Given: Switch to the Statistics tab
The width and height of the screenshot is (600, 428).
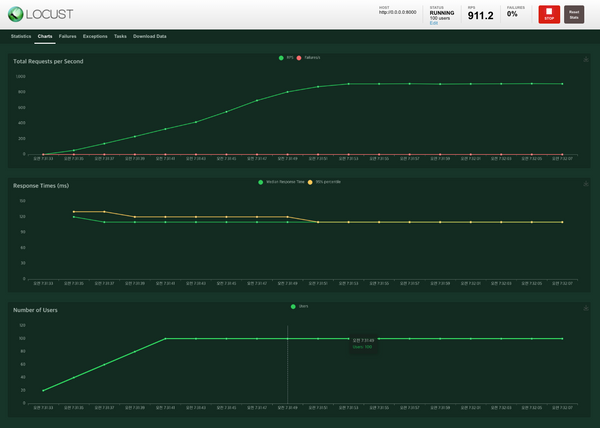Looking at the screenshot, I should tap(21, 35).
